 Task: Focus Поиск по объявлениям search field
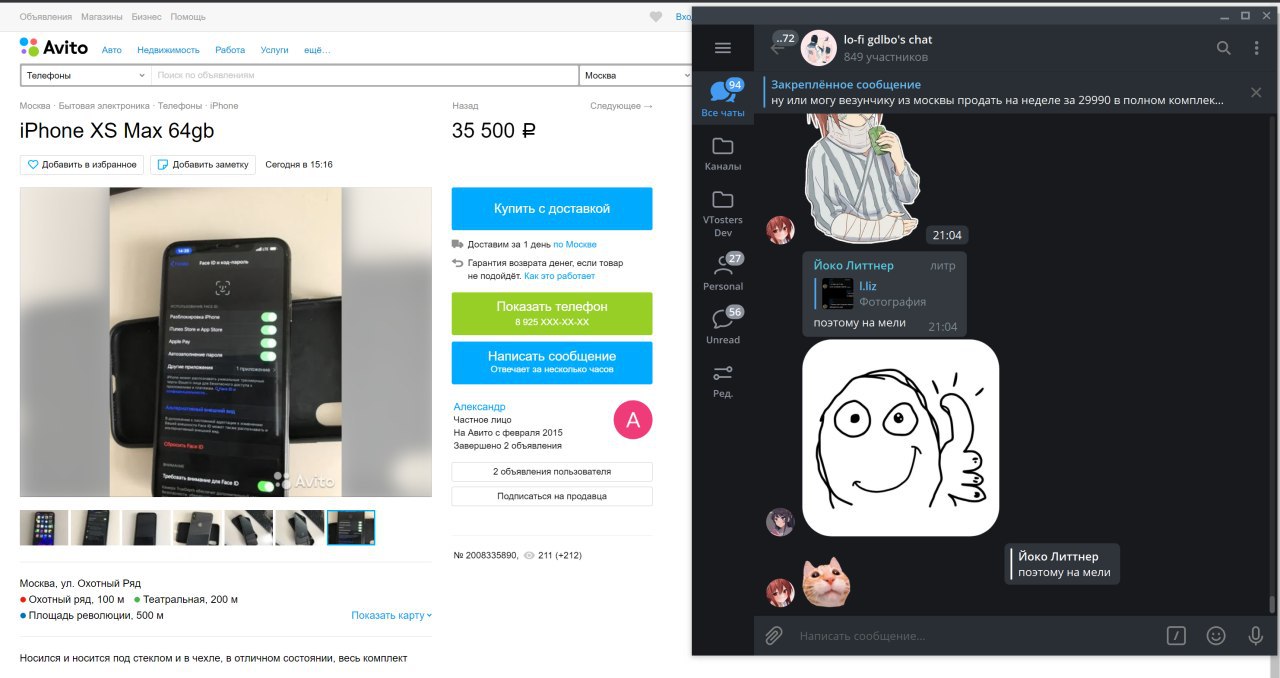[365, 75]
